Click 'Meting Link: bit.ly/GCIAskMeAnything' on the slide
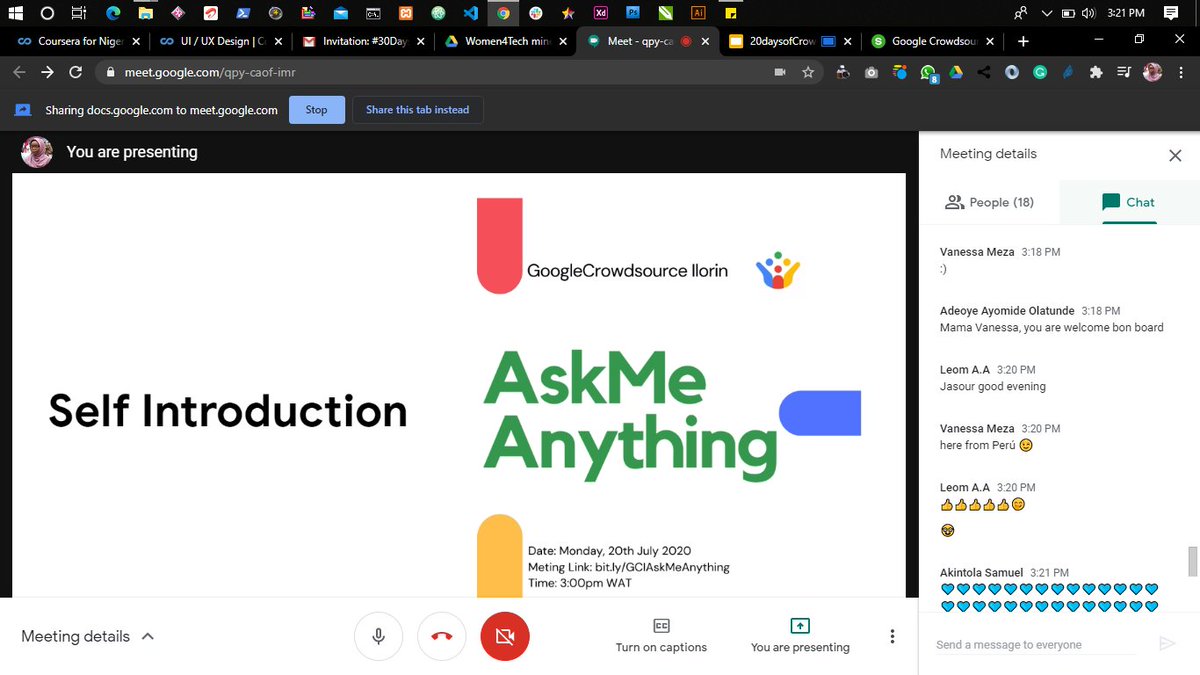1200x675 pixels. pyautogui.click(x=628, y=567)
